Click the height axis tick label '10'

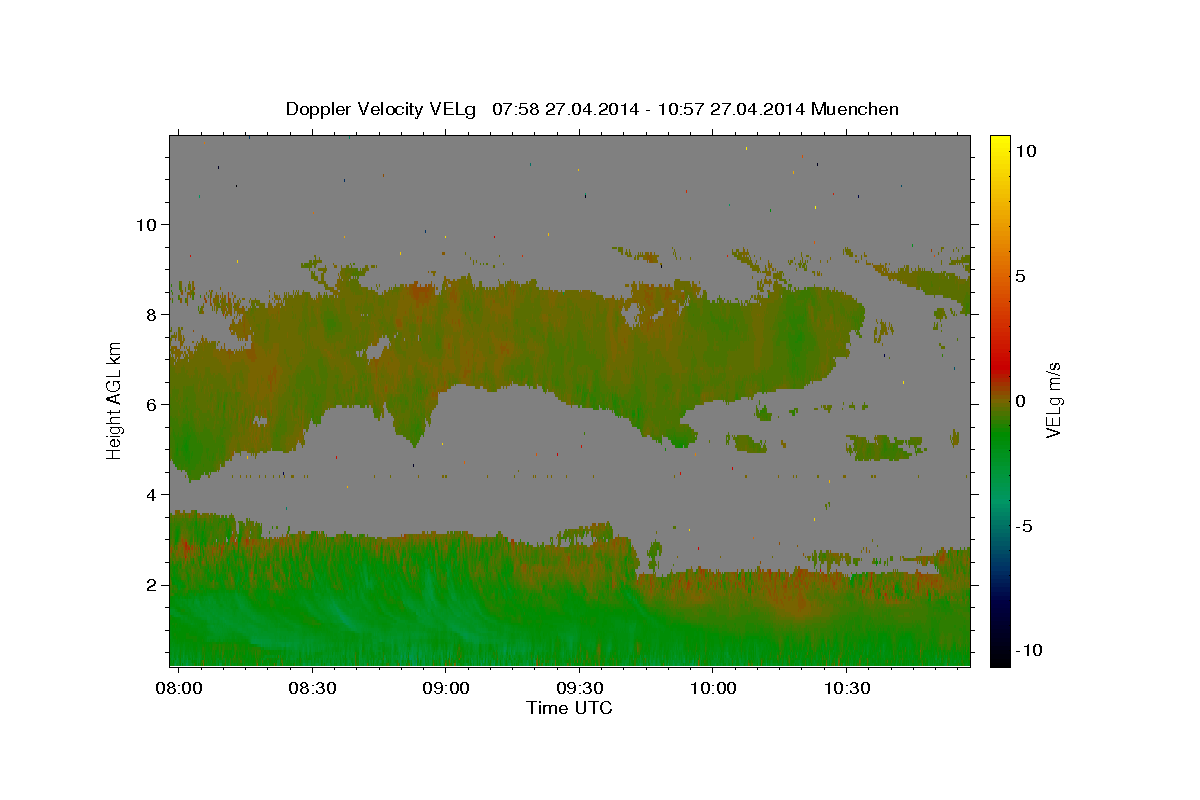145,224
